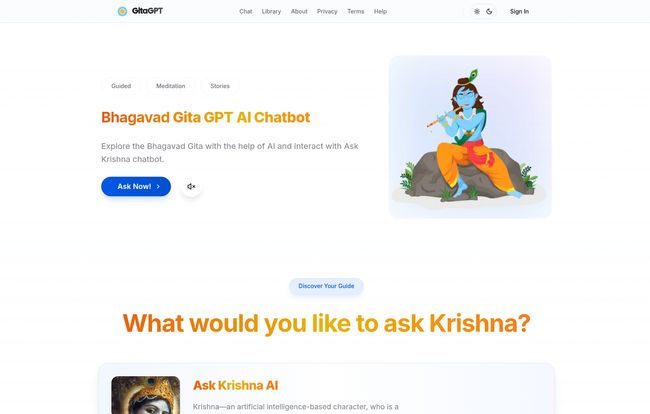Screen dimensions: 650x414
Task: Select the Stories tag chip
Action: pos(220,86)
